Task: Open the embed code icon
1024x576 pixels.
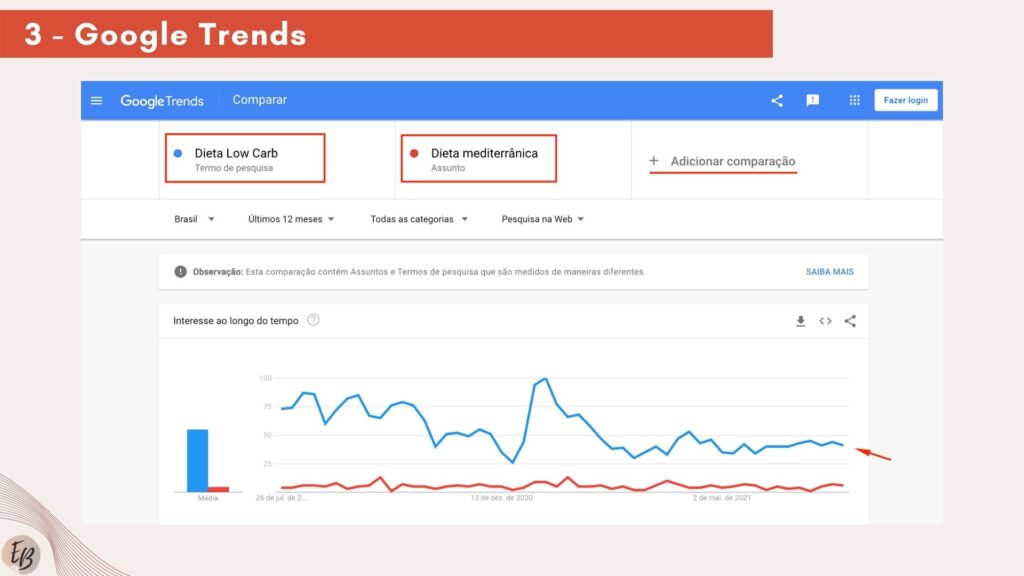Action: (825, 321)
